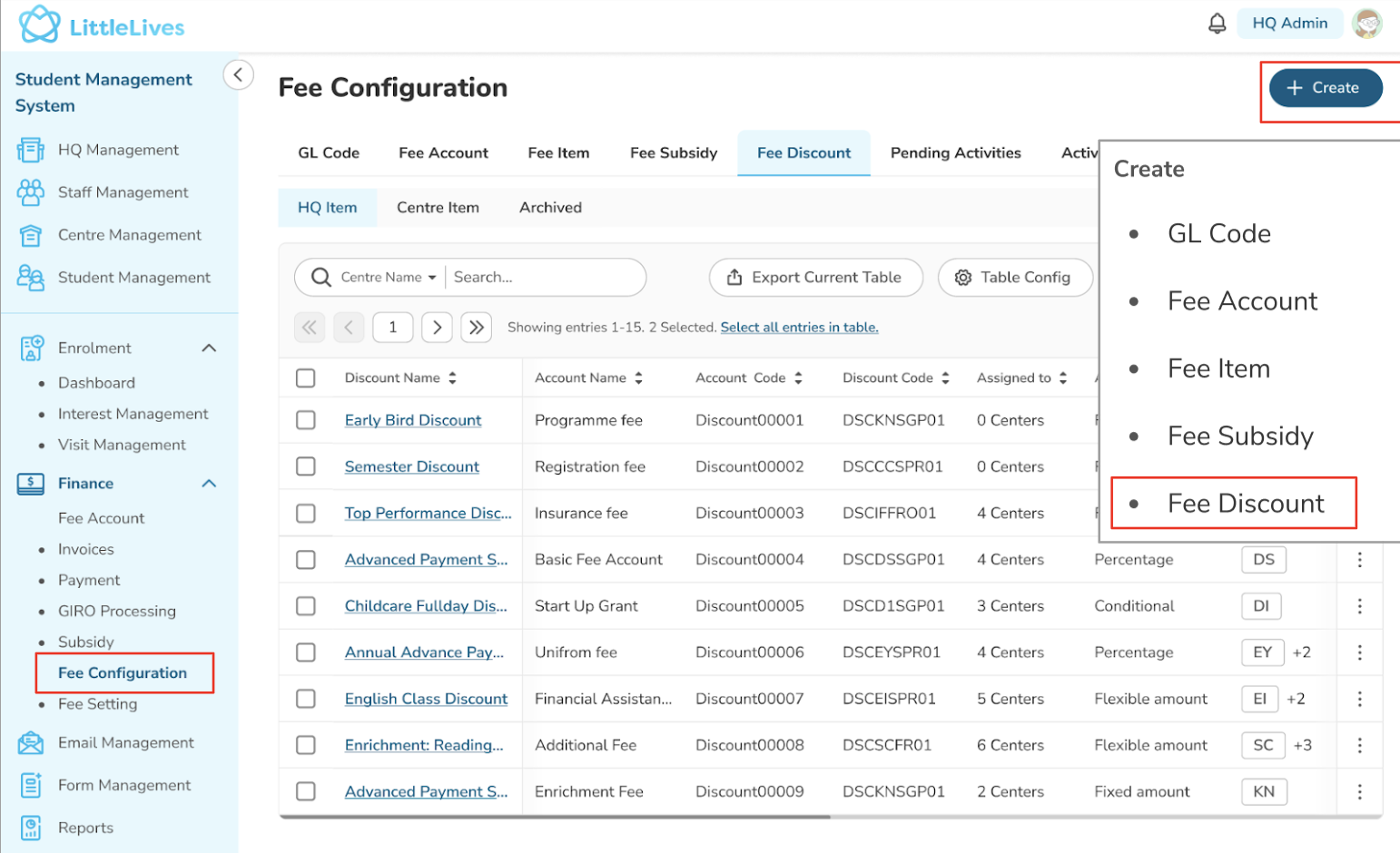The height and width of the screenshot is (853, 1400).
Task: Open Staff Management in the sidebar
Action: [x=123, y=192]
